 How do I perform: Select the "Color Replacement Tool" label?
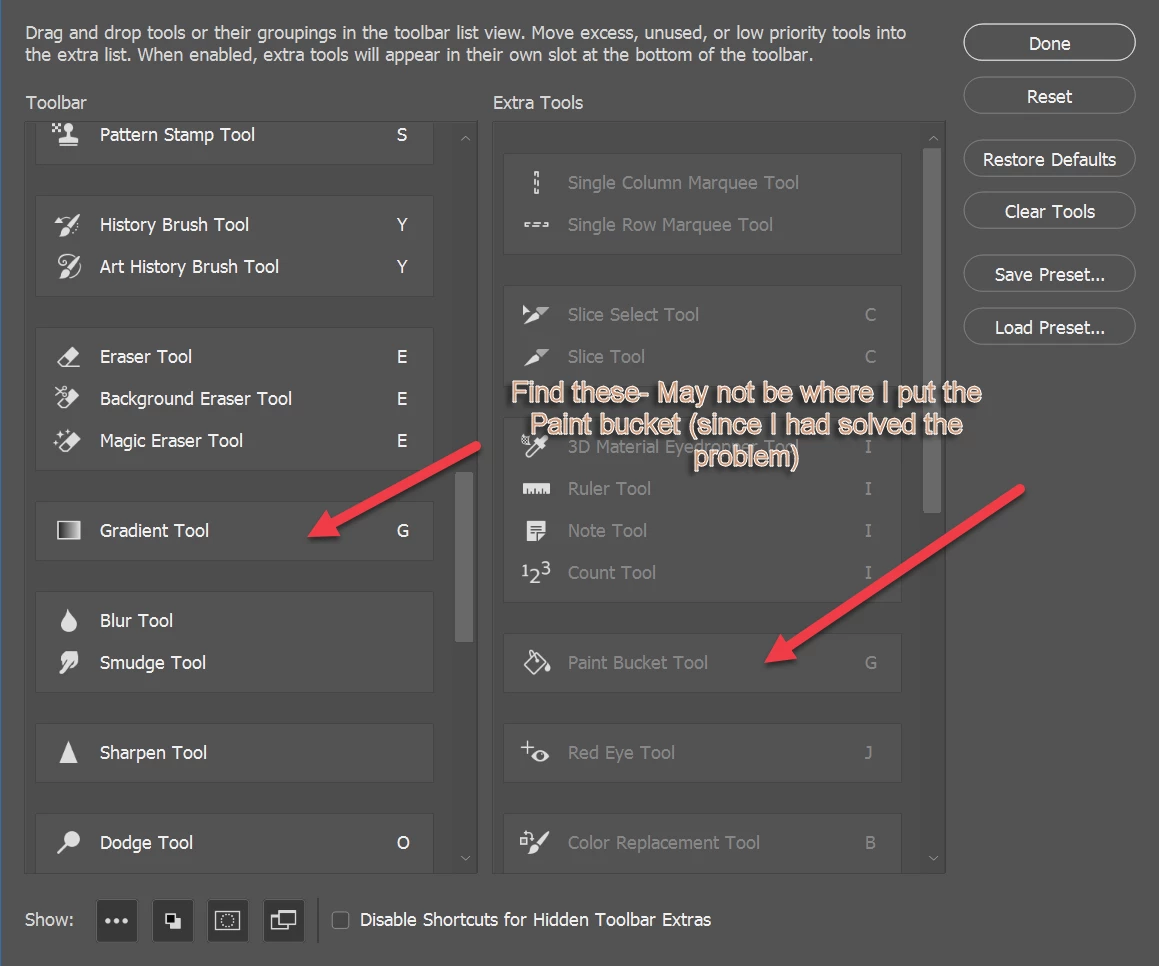click(664, 843)
